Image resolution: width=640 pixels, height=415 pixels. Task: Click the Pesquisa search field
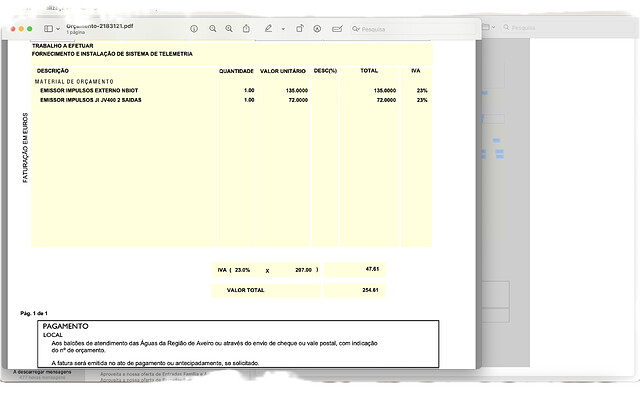[413, 29]
